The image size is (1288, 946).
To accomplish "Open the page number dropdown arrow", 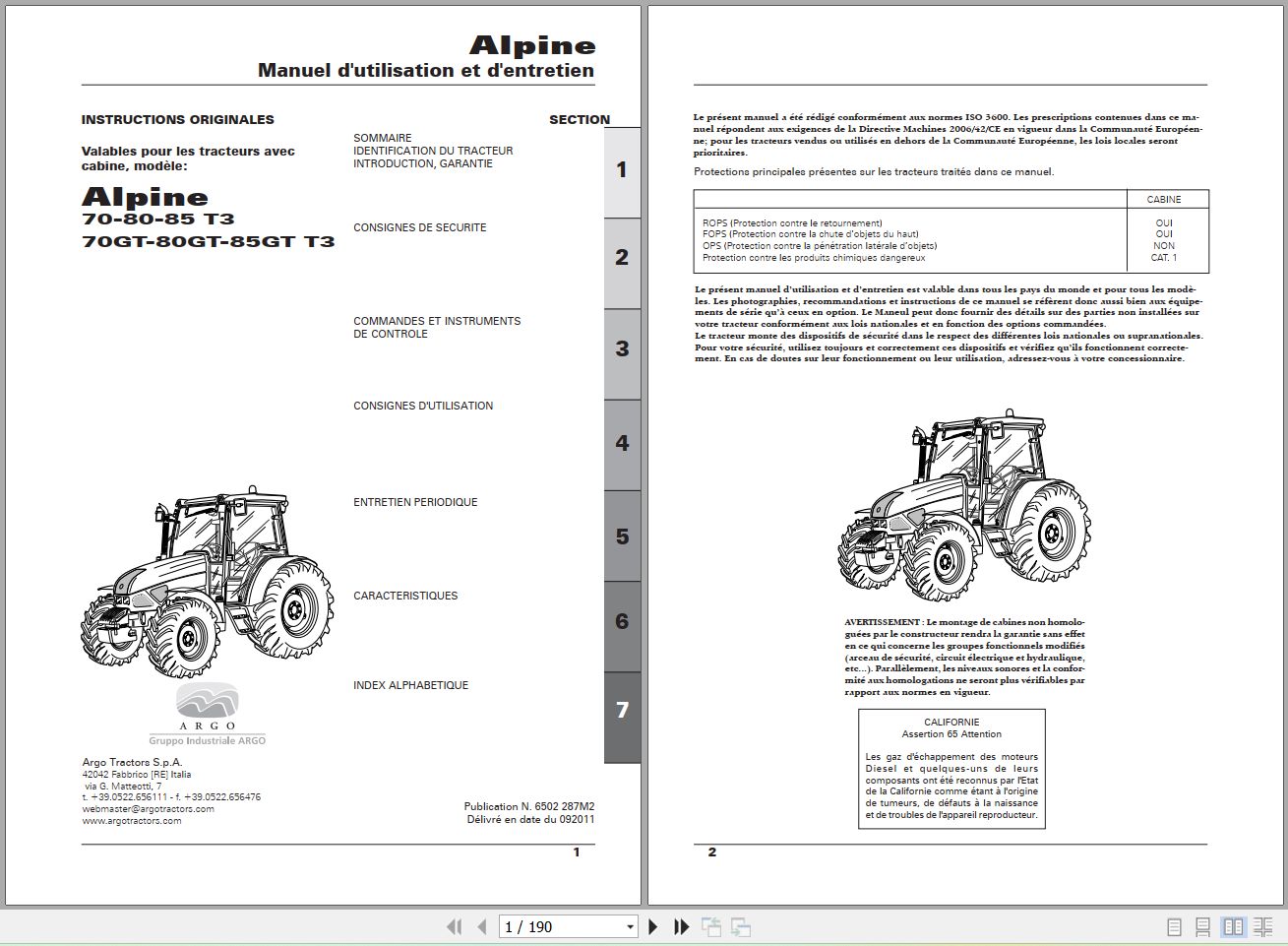I will click(631, 927).
